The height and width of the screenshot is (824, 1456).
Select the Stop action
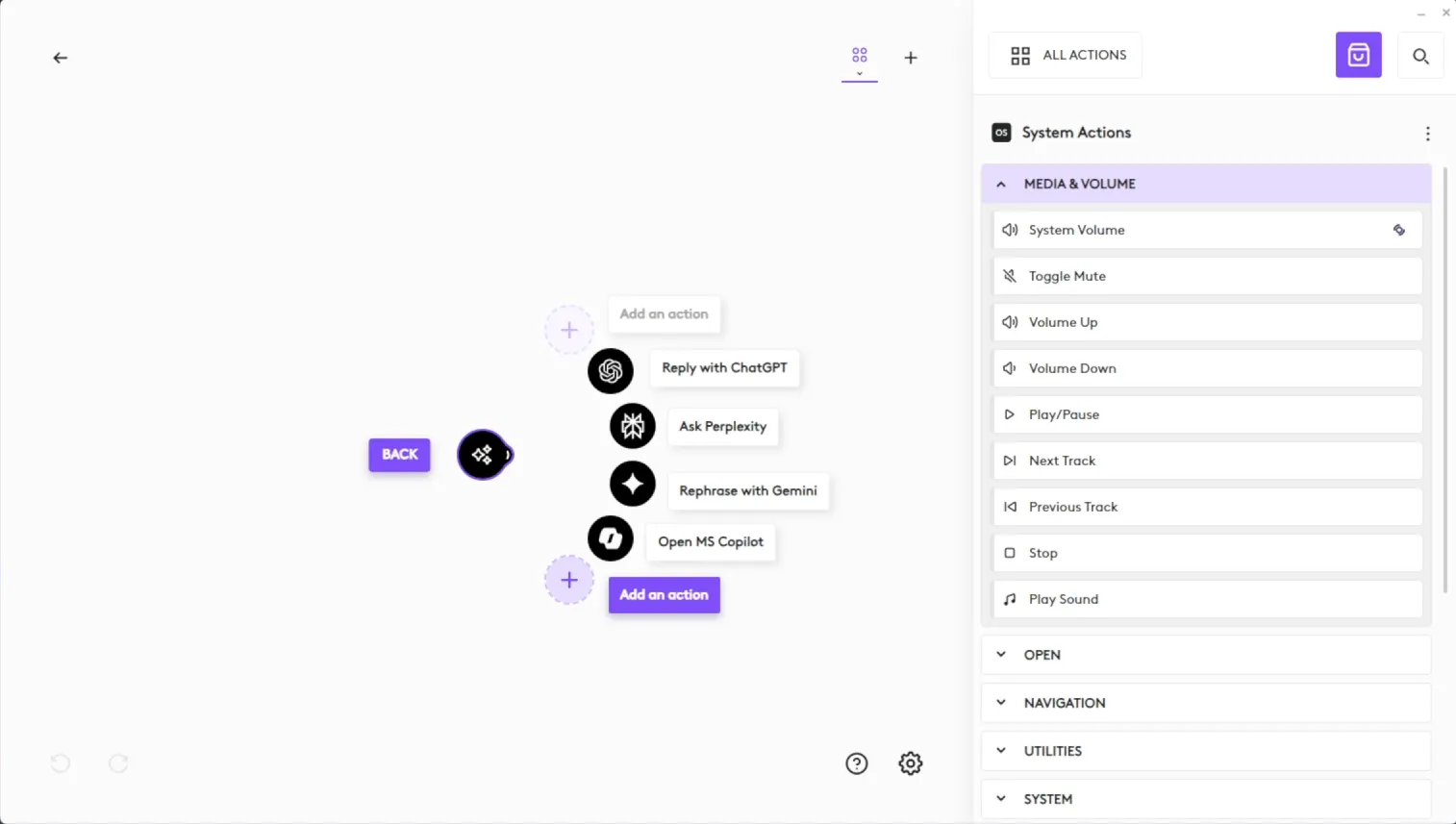[1207, 553]
